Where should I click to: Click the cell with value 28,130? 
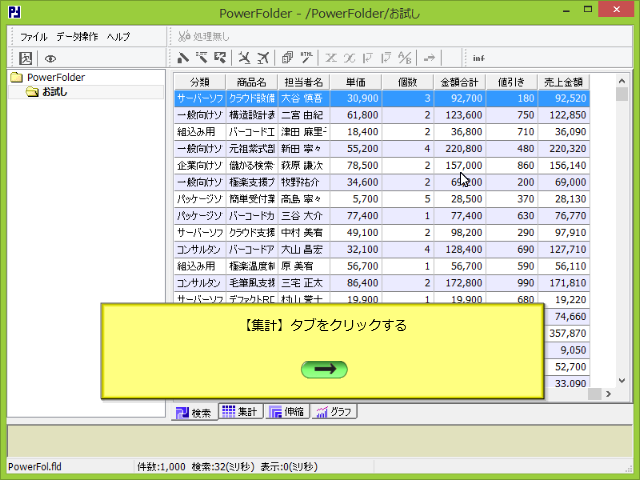coord(563,199)
